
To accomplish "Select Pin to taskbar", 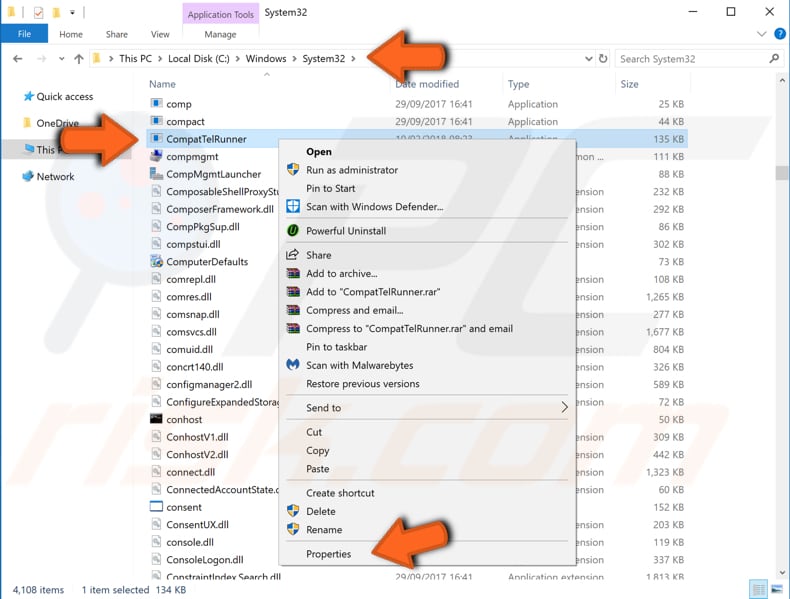I will click(337, 347).
